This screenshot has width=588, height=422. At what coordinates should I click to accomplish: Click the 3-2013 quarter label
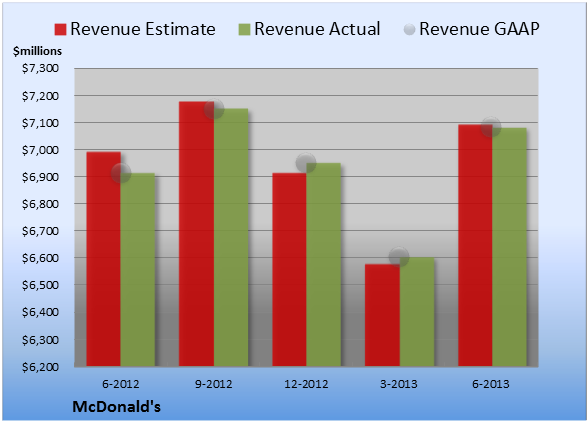(x=399, y=384)
